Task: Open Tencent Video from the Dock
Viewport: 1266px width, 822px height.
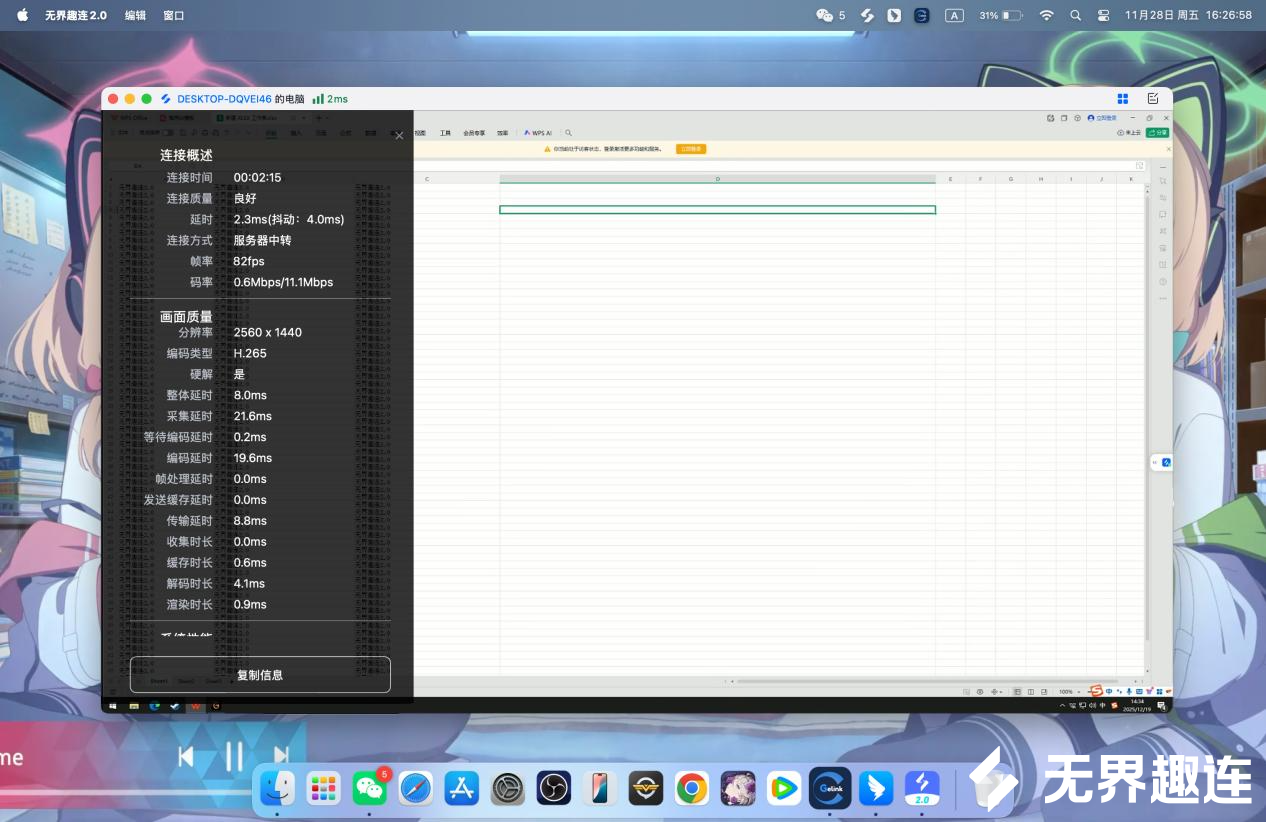Action: [x=784, y=788]
